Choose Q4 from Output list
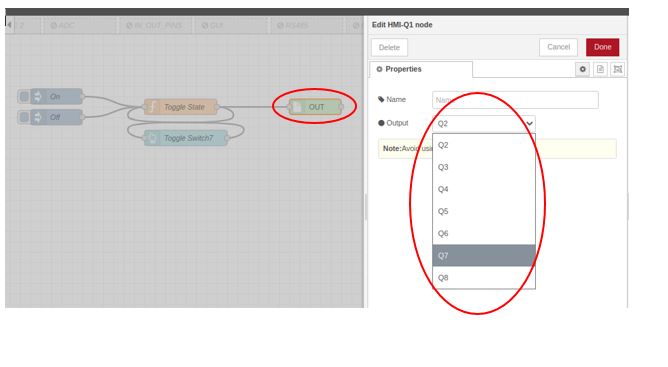Image resolution: width=668 pixels, height=367 pixels. coord(484,189)
